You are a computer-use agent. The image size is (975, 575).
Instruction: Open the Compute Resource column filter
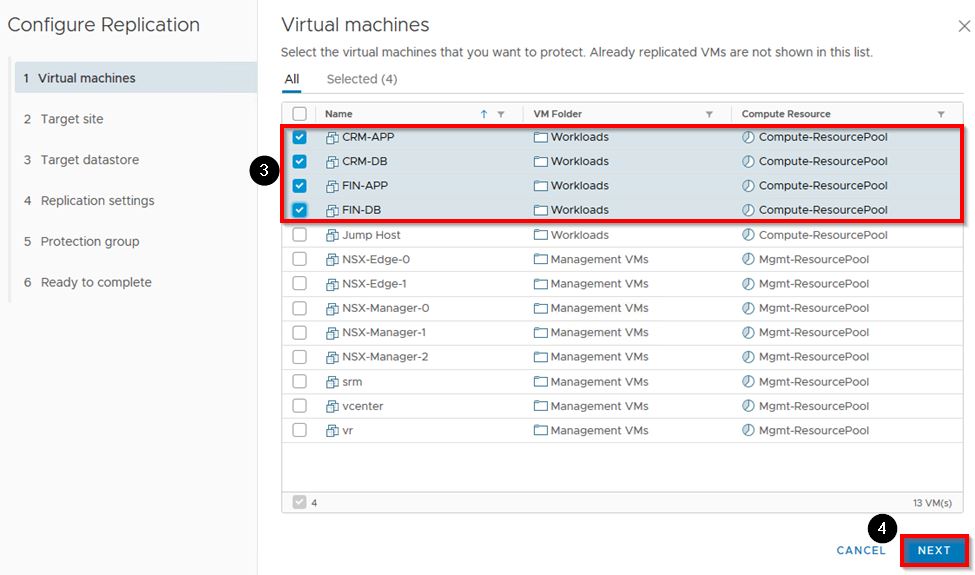[x=941, y=115]
